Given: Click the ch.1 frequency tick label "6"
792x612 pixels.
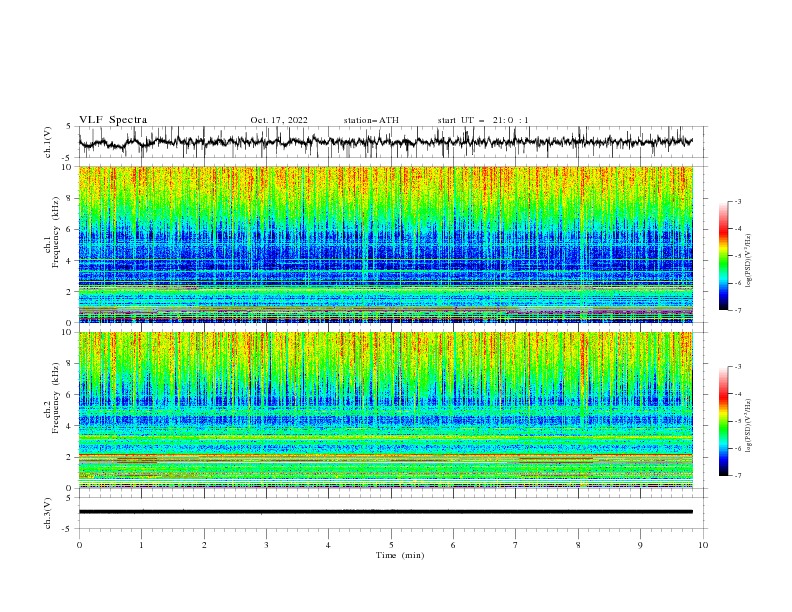Looking at the screenshot, I should [69, 229].
